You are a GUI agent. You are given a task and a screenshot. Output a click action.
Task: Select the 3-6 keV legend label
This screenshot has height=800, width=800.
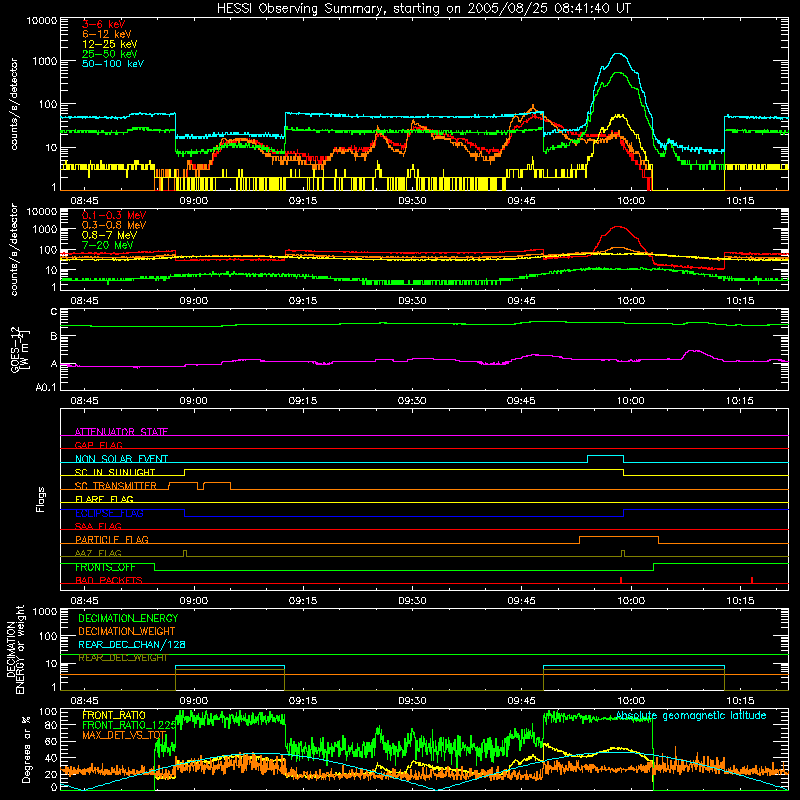[104, 24]
